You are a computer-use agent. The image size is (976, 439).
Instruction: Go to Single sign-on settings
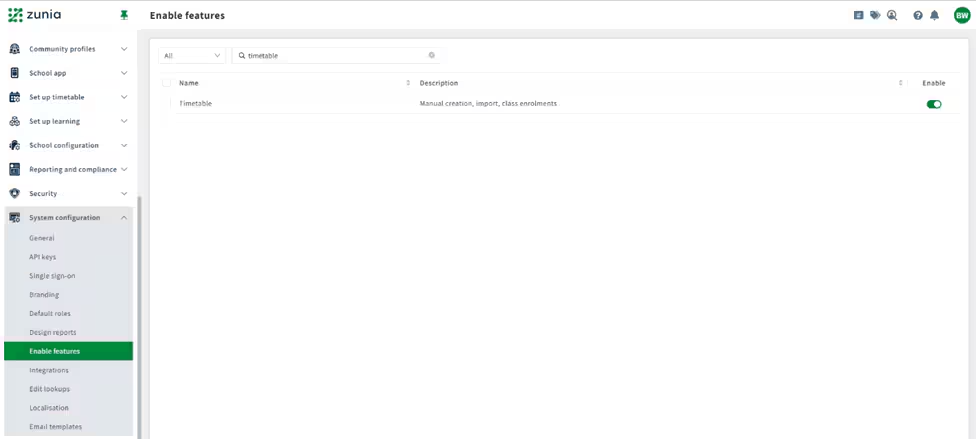[52, 275]
